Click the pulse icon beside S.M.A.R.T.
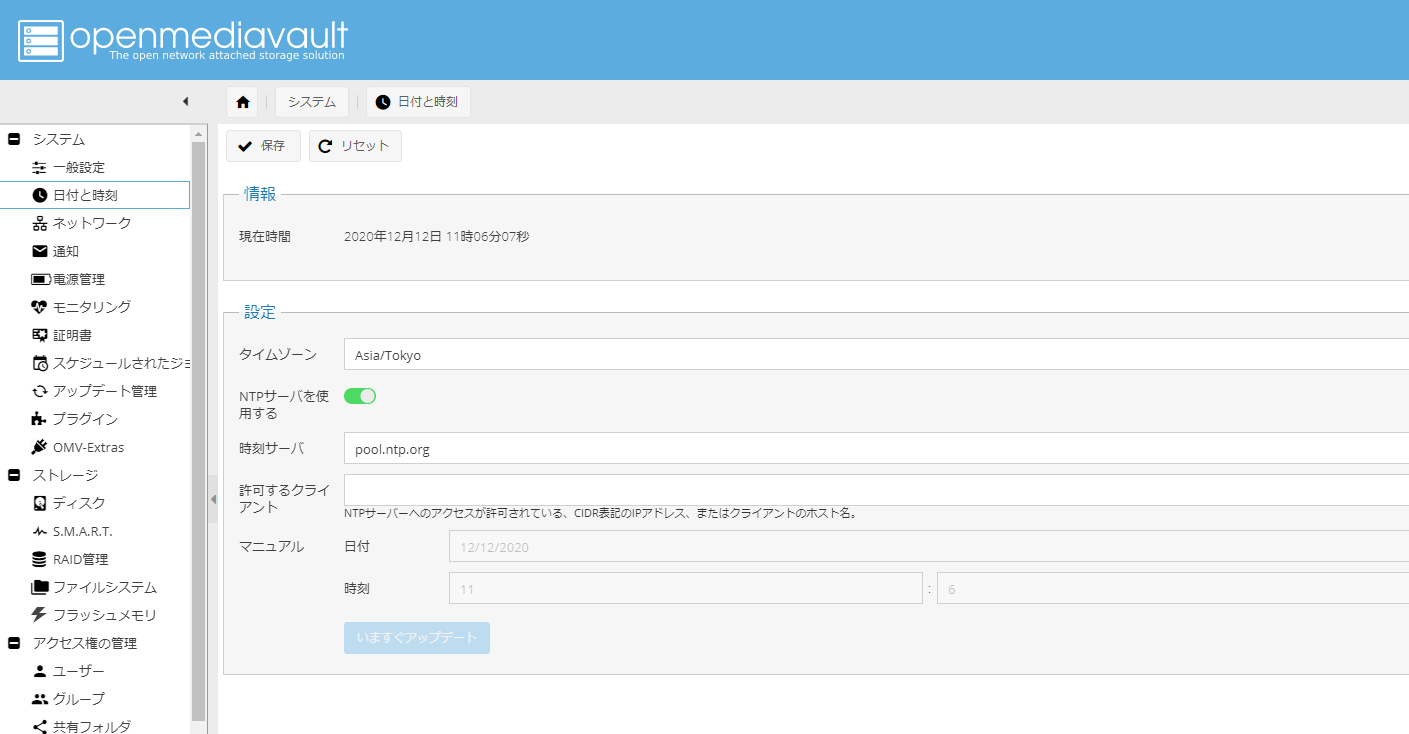The width and height of the screenshot is (1409, 734). (40, 531)
